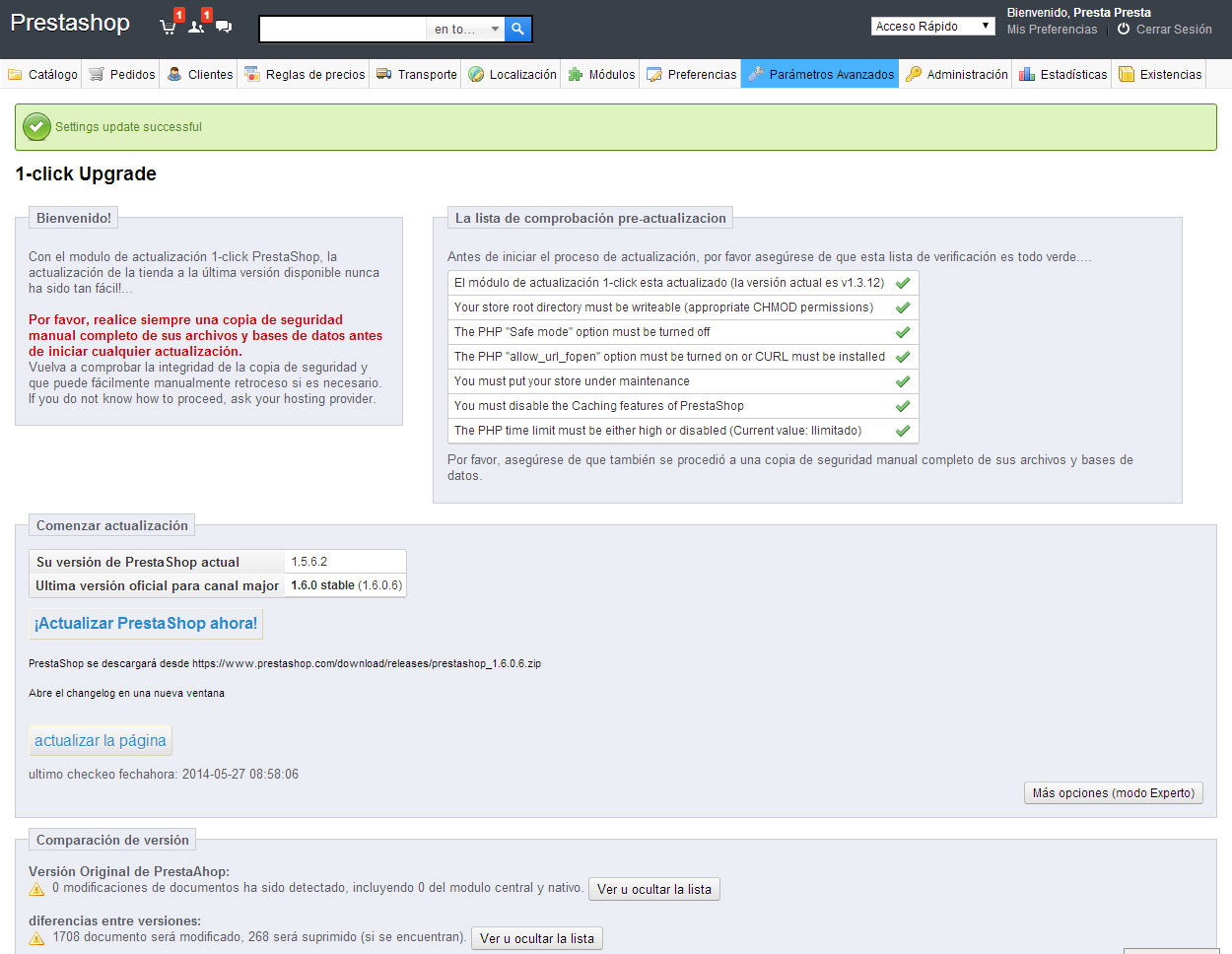Open the Administración menu

956,74
